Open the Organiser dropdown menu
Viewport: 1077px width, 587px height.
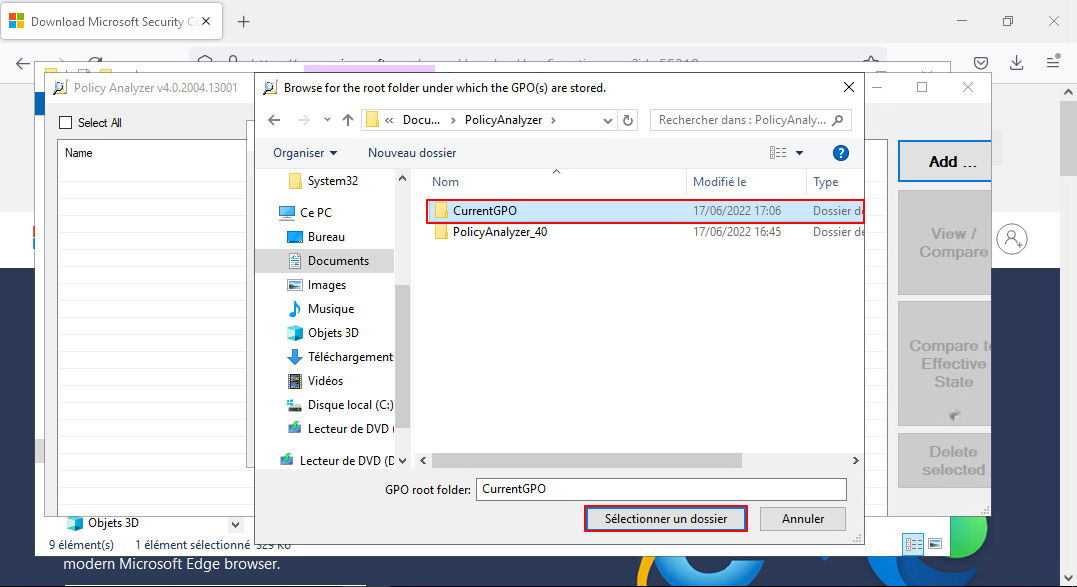(x=305, y=153)
